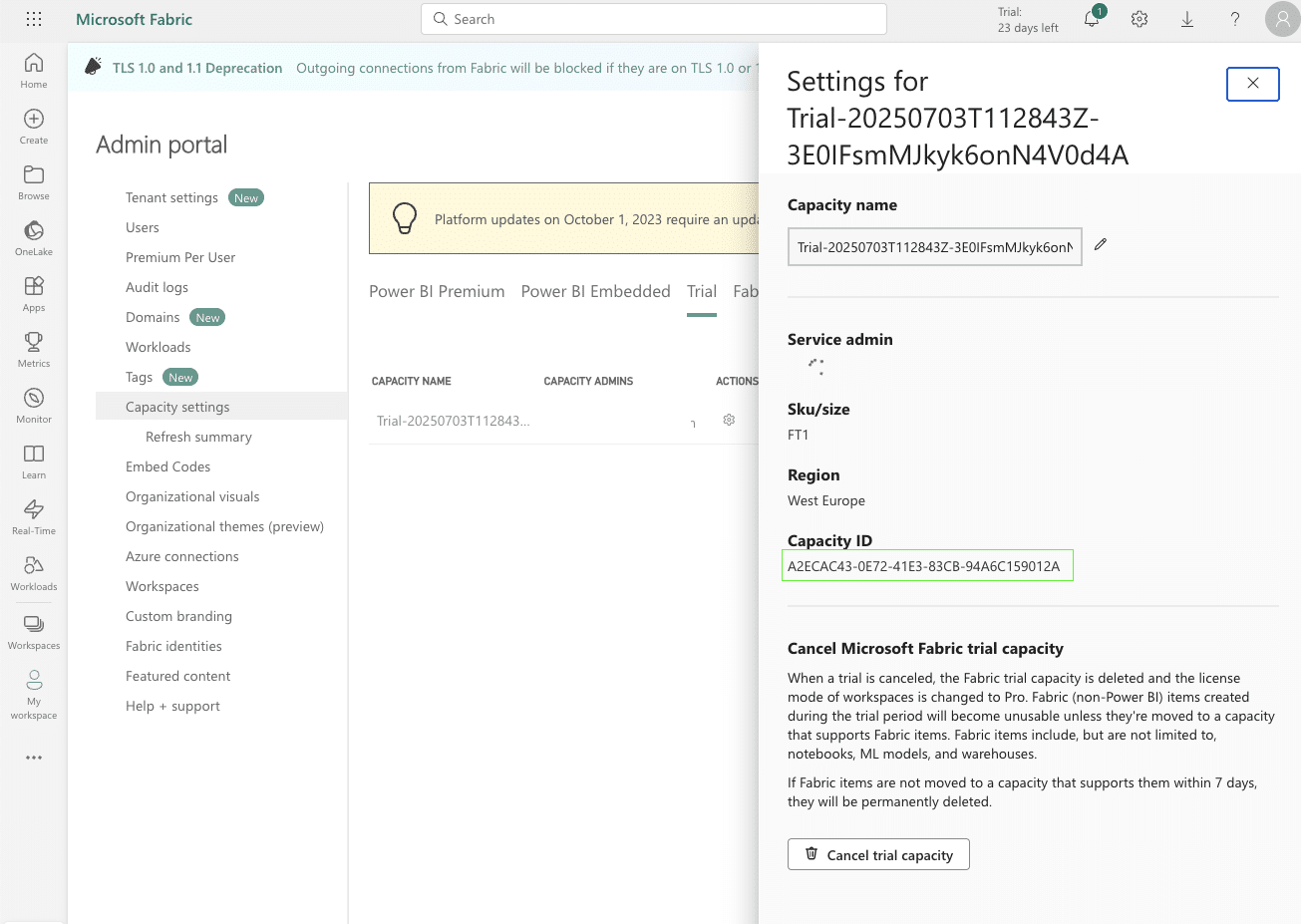
Task: Click the FT1 sku value
Action: point(799,435)
